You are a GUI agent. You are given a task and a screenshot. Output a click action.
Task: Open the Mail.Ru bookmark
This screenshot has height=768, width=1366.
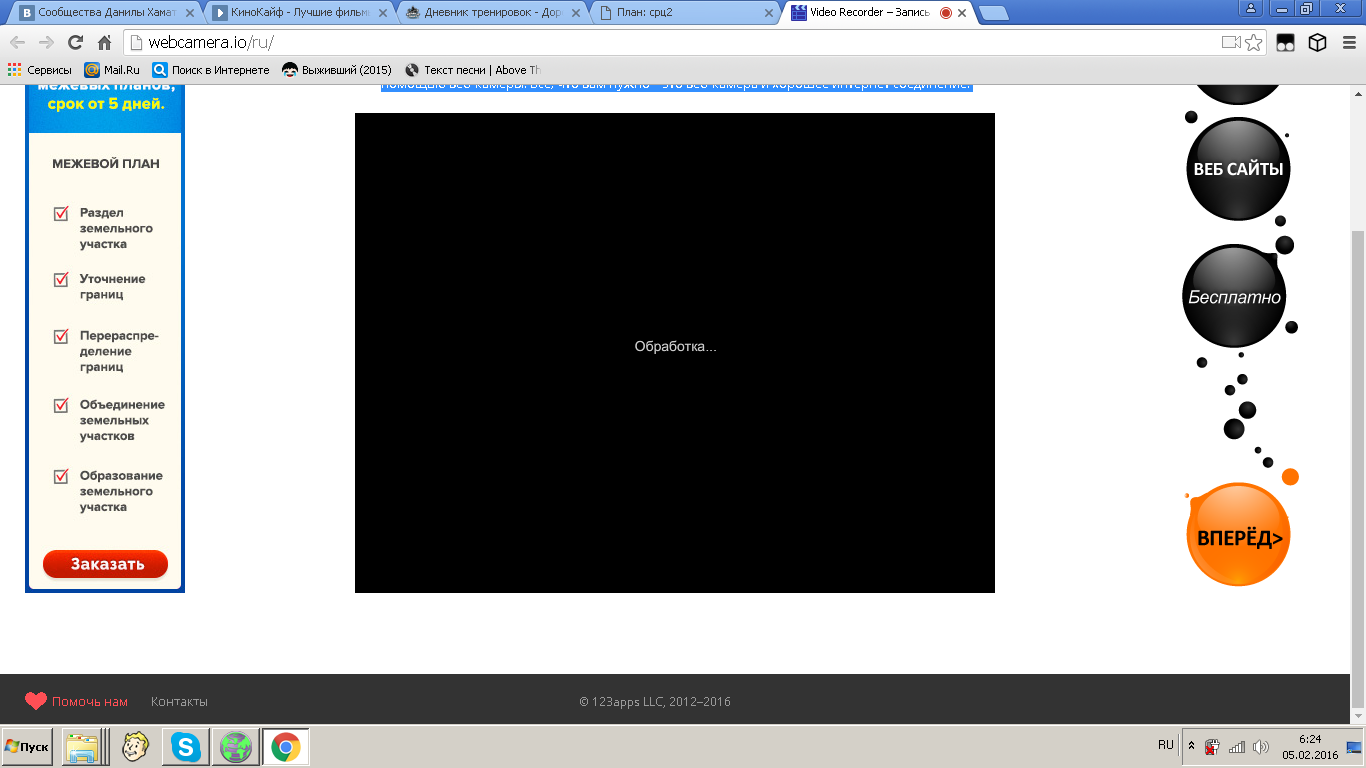tap(112, 70)
